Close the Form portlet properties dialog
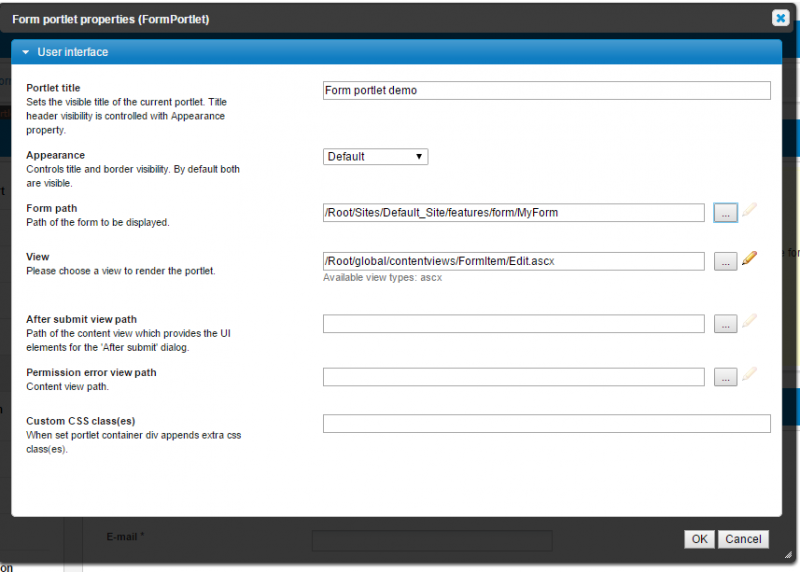Viewport: 800px width, 572px height. click(x=780, y=18)
